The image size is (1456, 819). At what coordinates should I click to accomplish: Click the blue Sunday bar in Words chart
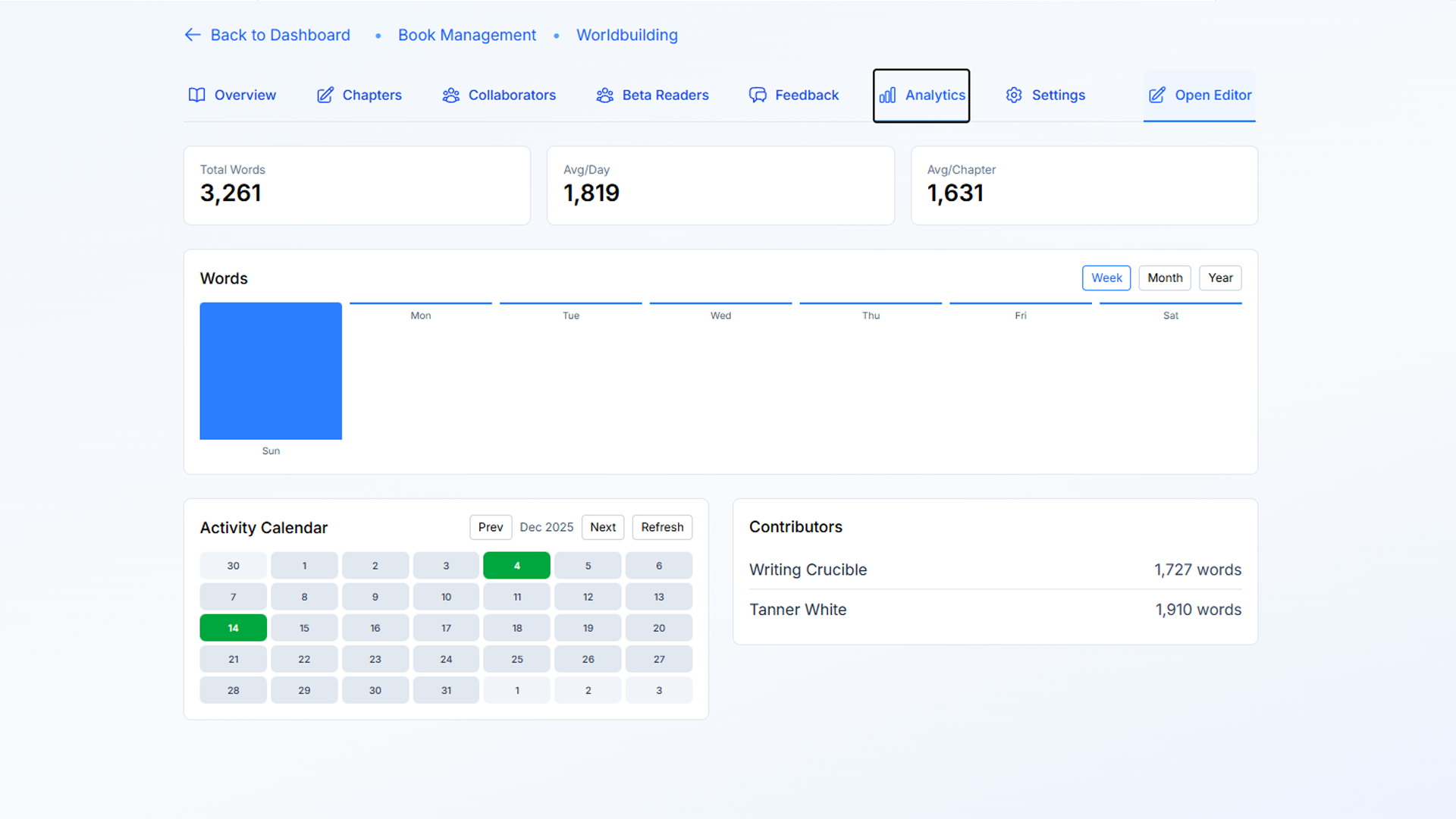point(271,371)
